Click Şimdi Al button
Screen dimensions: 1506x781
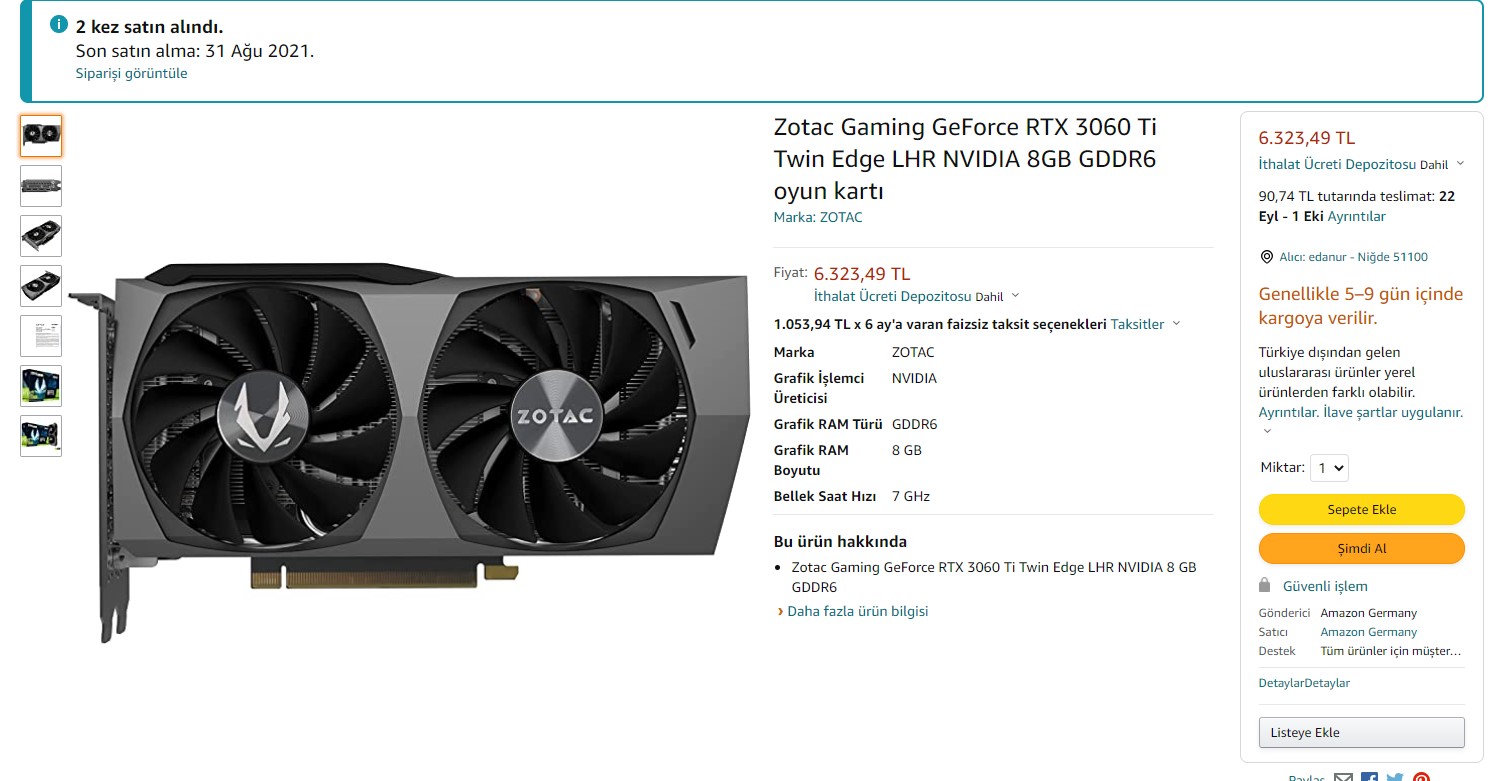point(1361,548)
